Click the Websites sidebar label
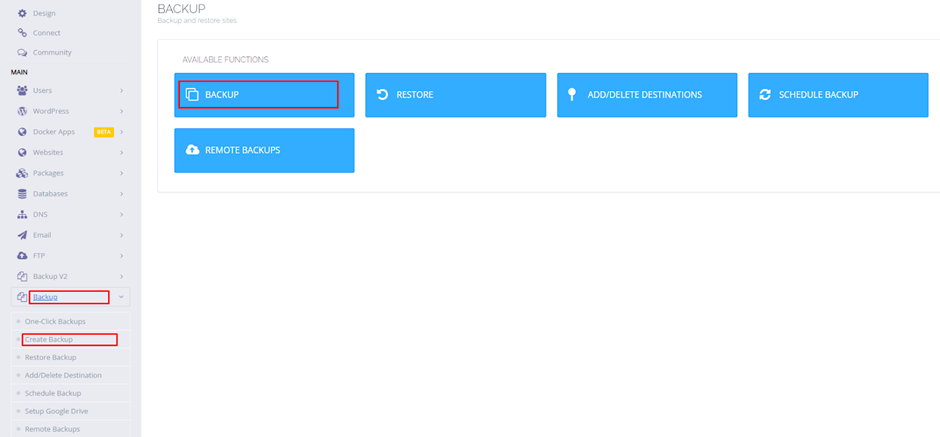 click(x=48, y=152)
